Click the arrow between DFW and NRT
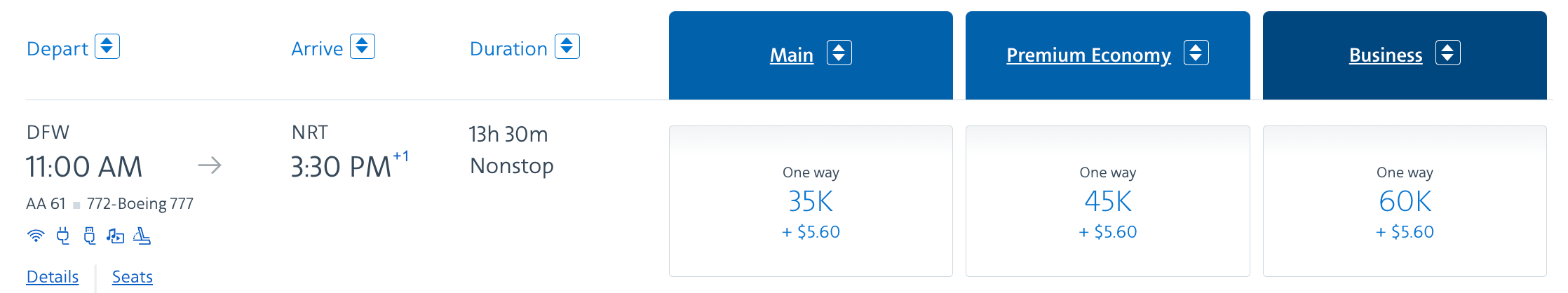Screen dimensions: 1568x293 (x=210, y=165)
